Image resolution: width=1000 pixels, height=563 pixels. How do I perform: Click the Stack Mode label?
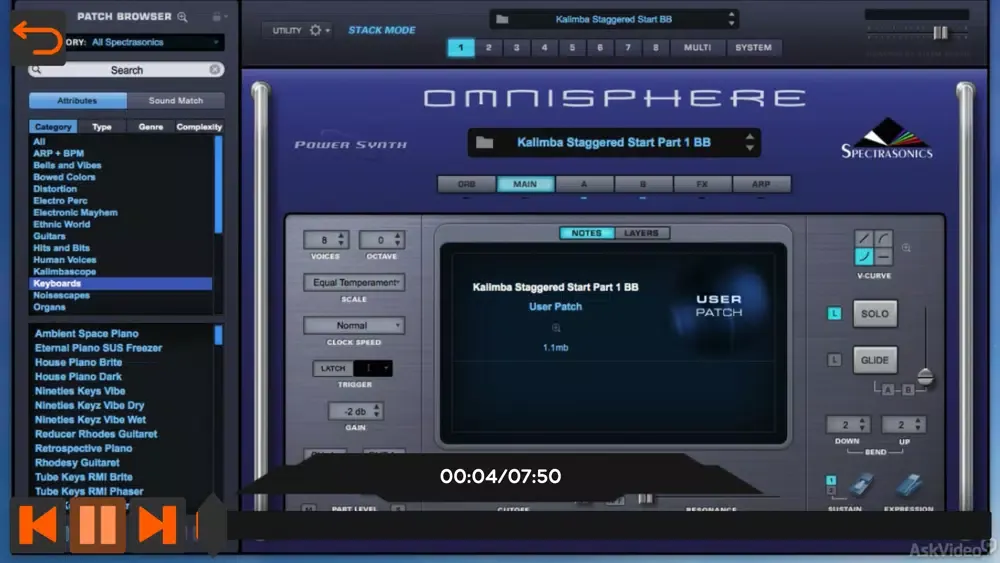tap(381, 30)
